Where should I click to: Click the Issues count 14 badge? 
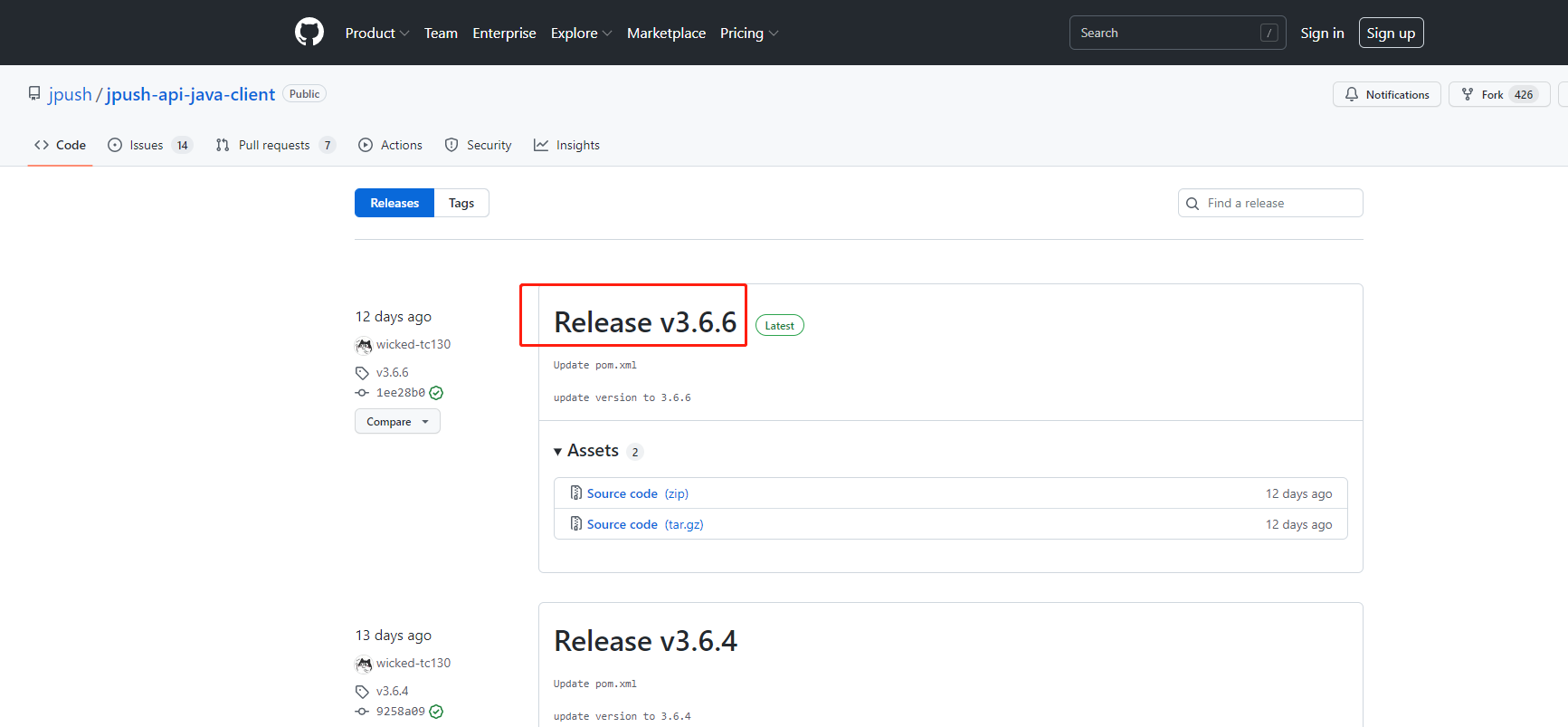[182, 145]
